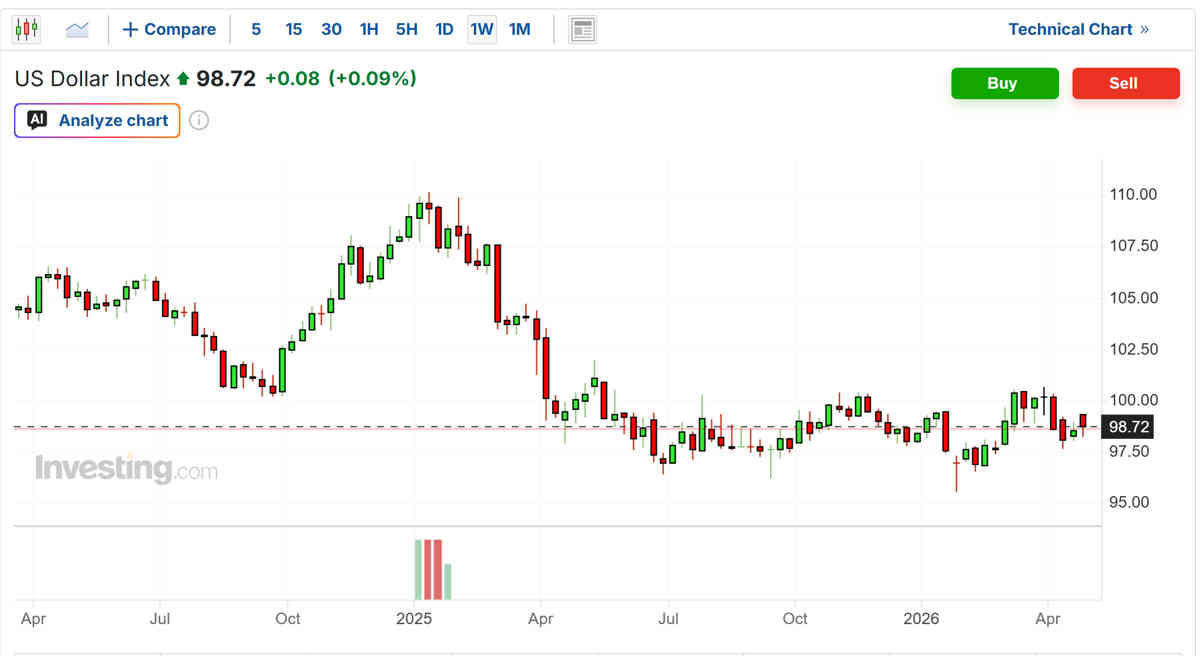This screenshot has height=656, width=1200.
Task: Click the volume bars near 2025
Action: pos(433,568)
